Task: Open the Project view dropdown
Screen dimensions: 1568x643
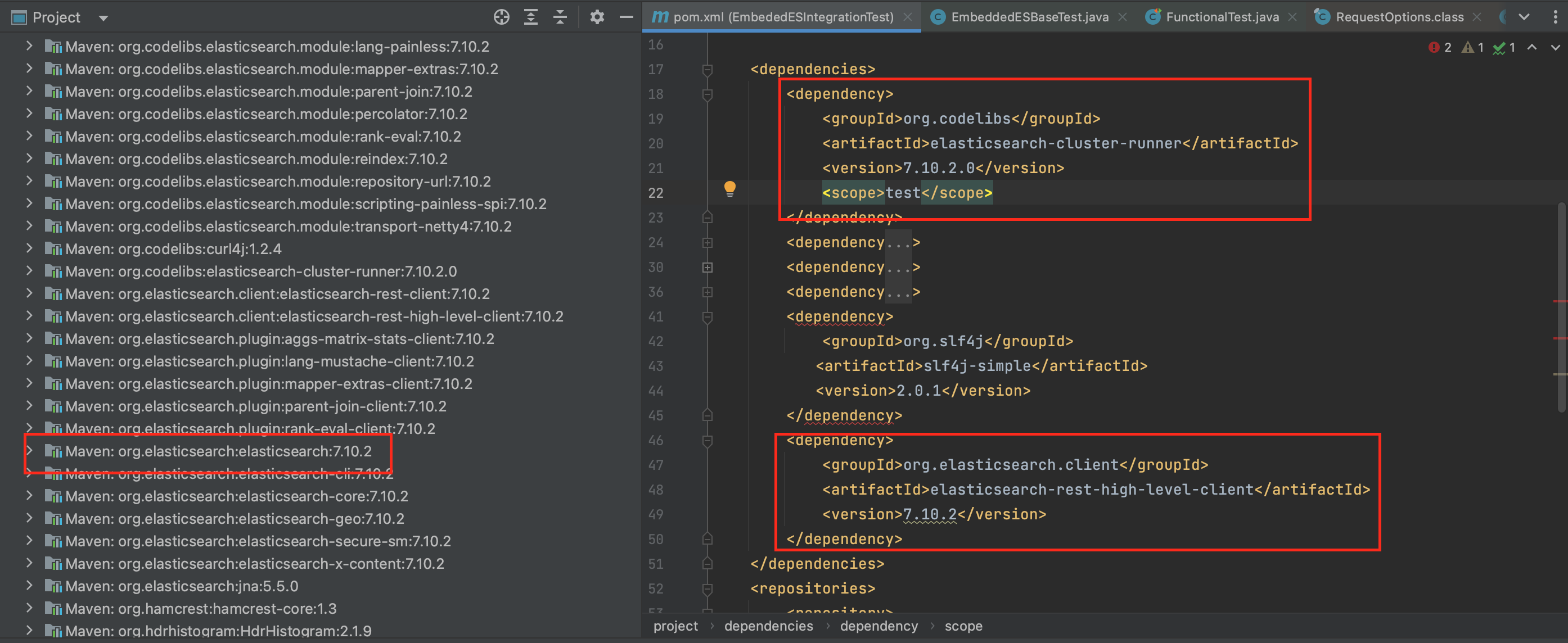Action: (103, 17)
